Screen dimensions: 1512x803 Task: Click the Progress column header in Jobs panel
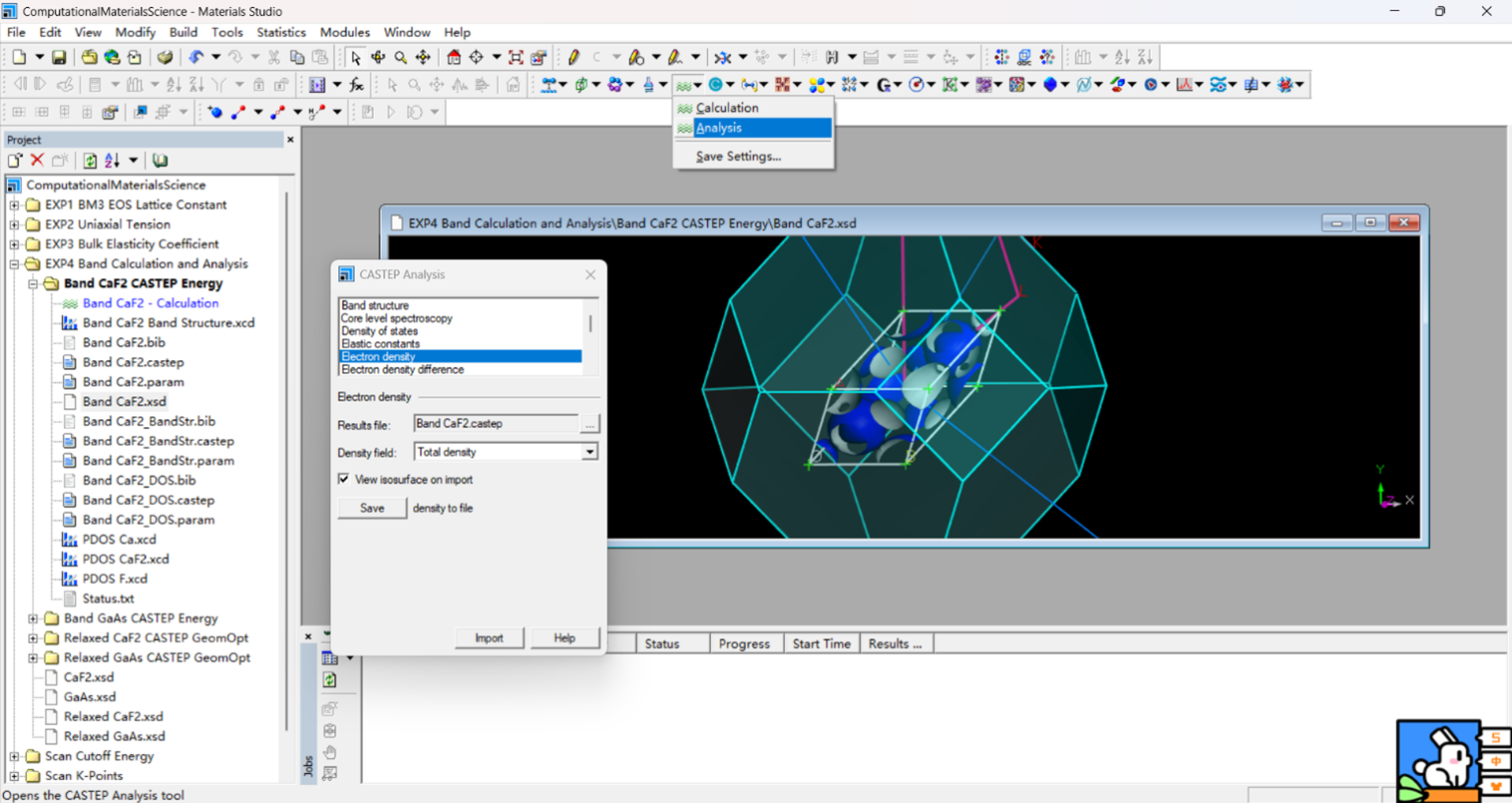745,644
